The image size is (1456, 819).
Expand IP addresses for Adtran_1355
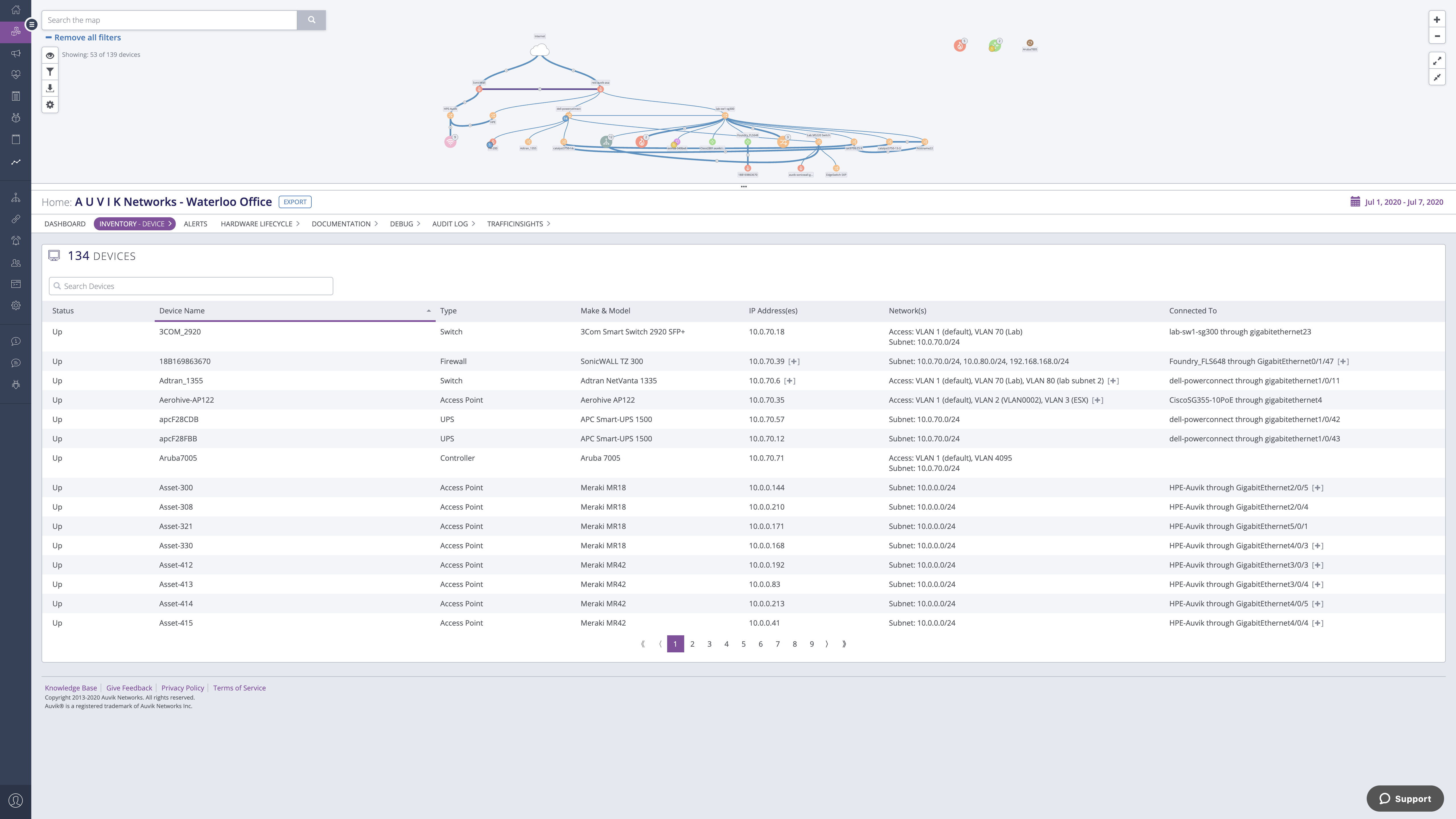(x=790, y=381)
